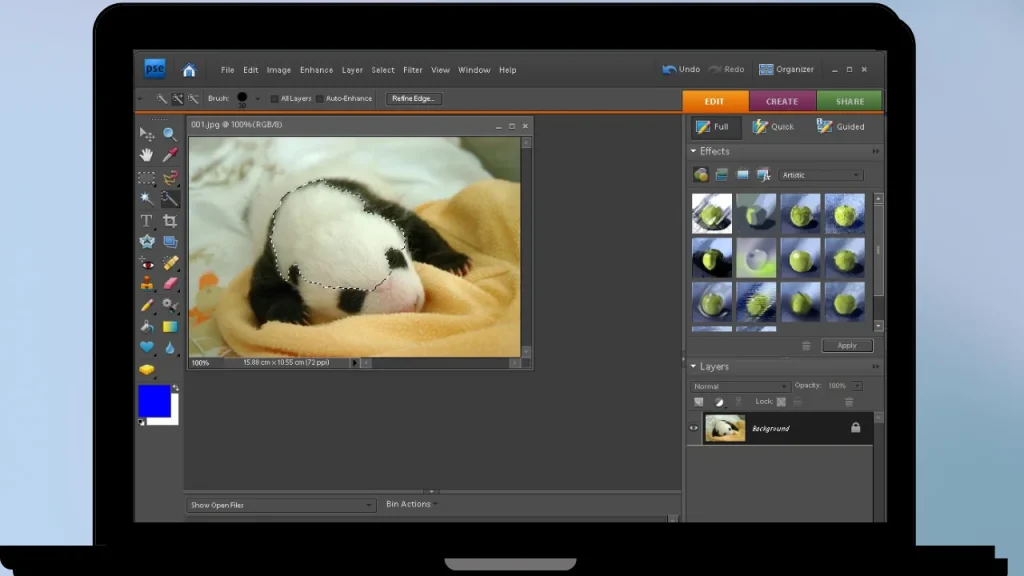1024x576 pixels.
Task: Select the Type tool
Action: pos(146,221)
